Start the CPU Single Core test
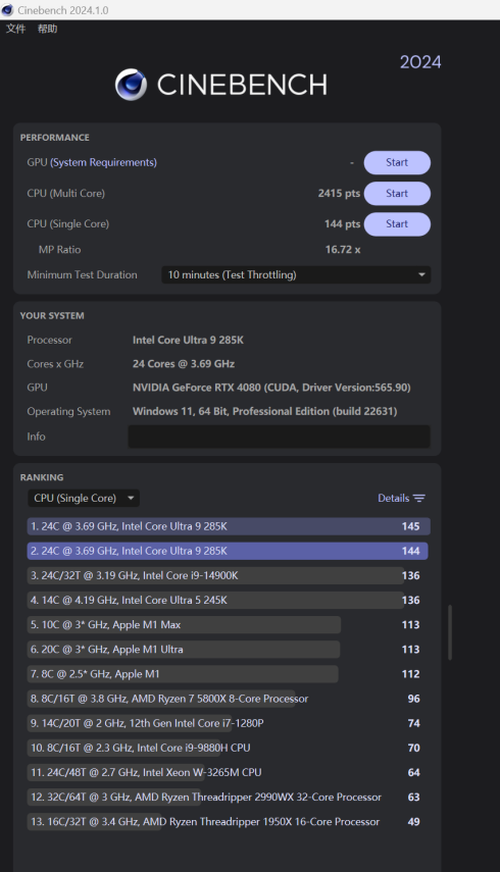This screenshot has height=872, width=500. tap(397, 224)
